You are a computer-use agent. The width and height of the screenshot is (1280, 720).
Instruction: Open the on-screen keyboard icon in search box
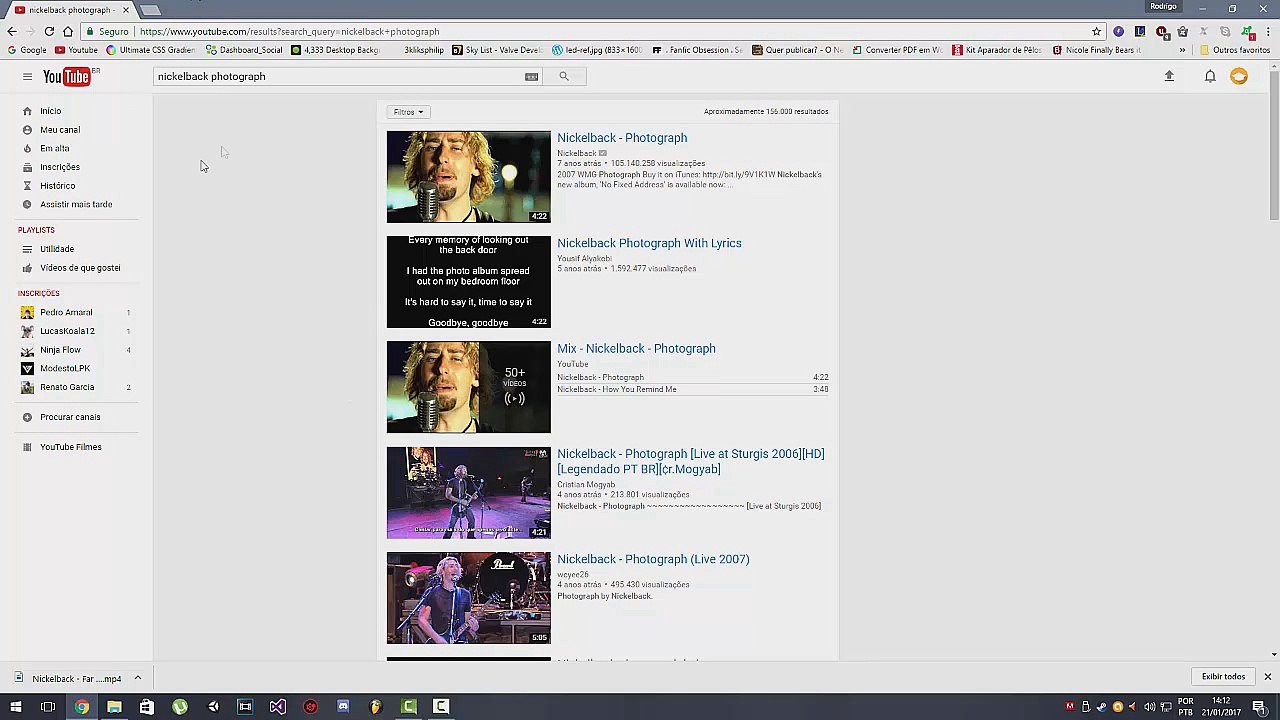point(532,76)
